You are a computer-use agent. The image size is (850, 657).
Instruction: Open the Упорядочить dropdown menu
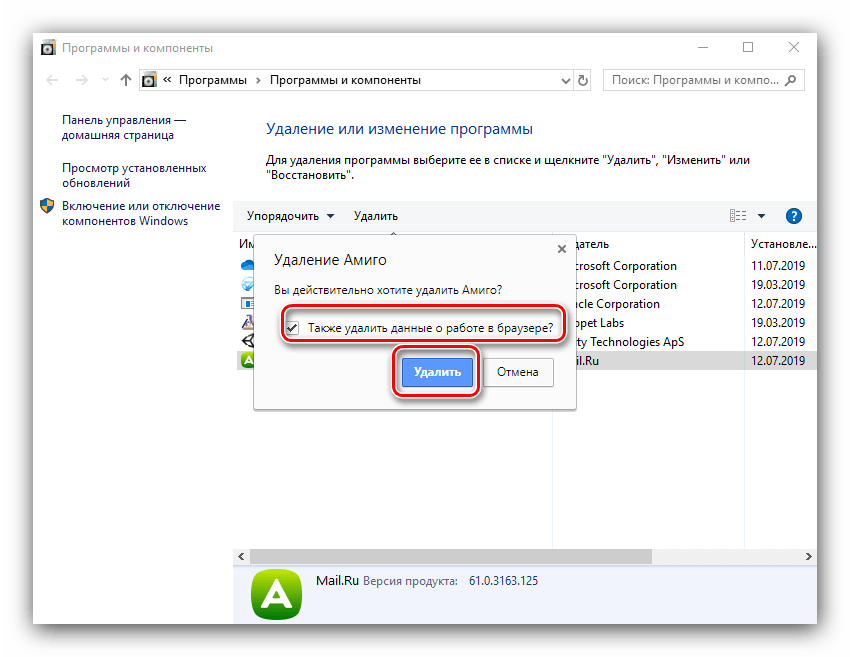[289, 216]
